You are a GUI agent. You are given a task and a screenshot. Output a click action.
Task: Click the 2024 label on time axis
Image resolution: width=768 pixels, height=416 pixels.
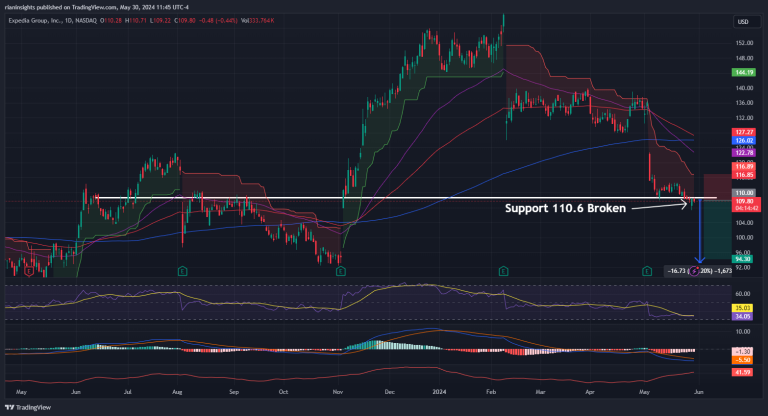(x=440, y=392)
